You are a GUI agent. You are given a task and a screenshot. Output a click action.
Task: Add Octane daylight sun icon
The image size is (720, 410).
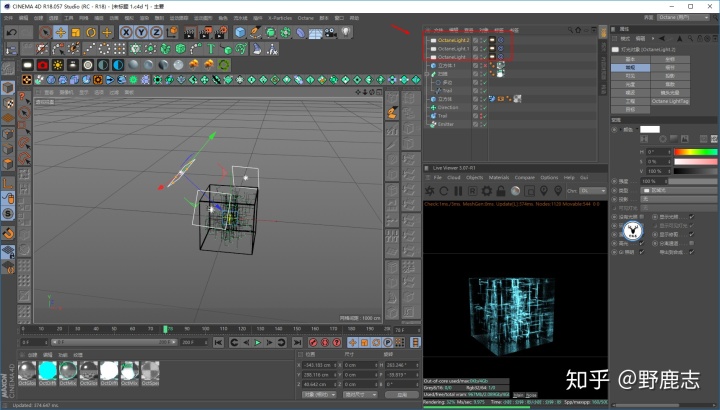point(58,65)
